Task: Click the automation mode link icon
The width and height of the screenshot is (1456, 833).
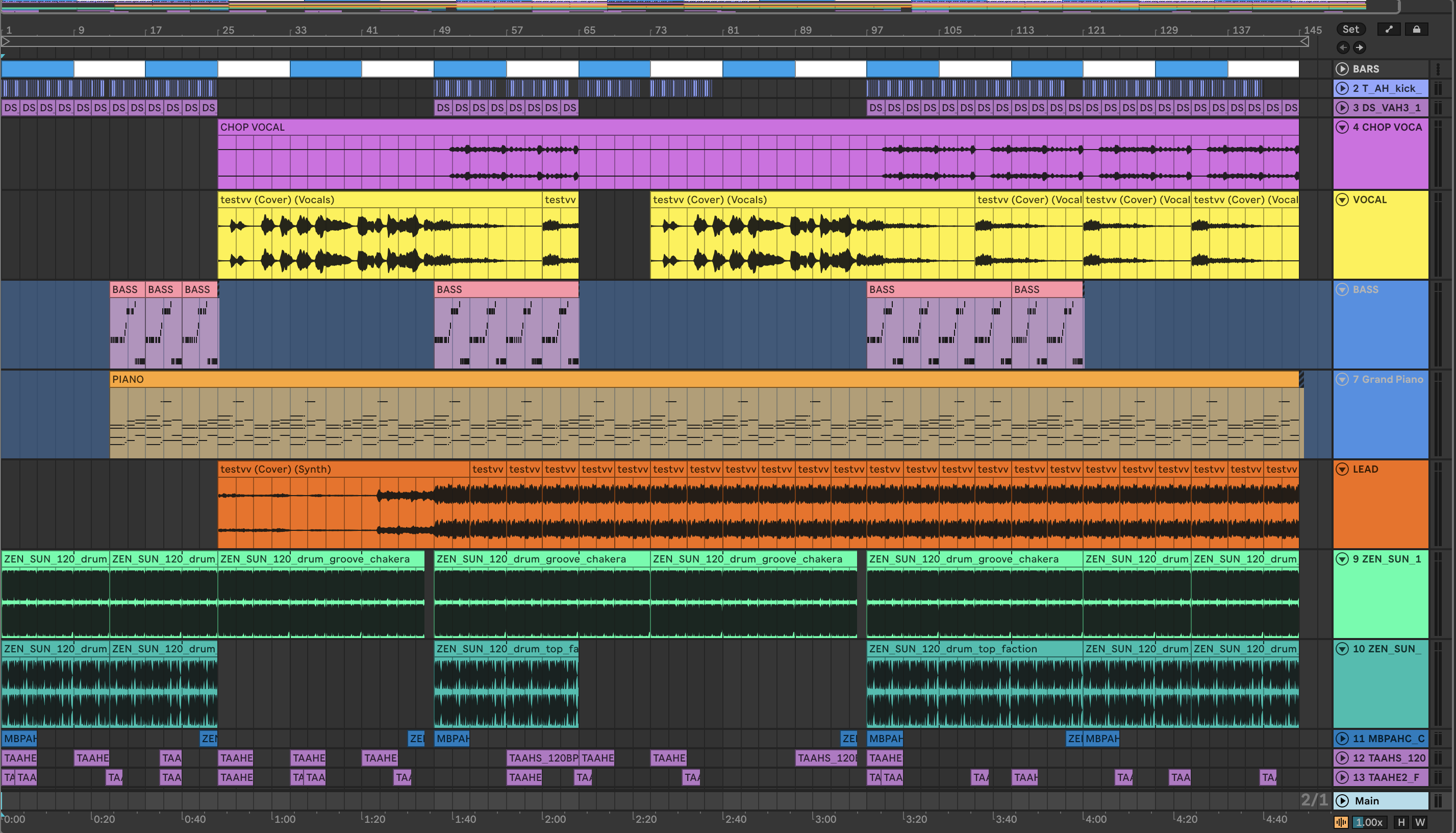Action: (x=1389, y=29)
